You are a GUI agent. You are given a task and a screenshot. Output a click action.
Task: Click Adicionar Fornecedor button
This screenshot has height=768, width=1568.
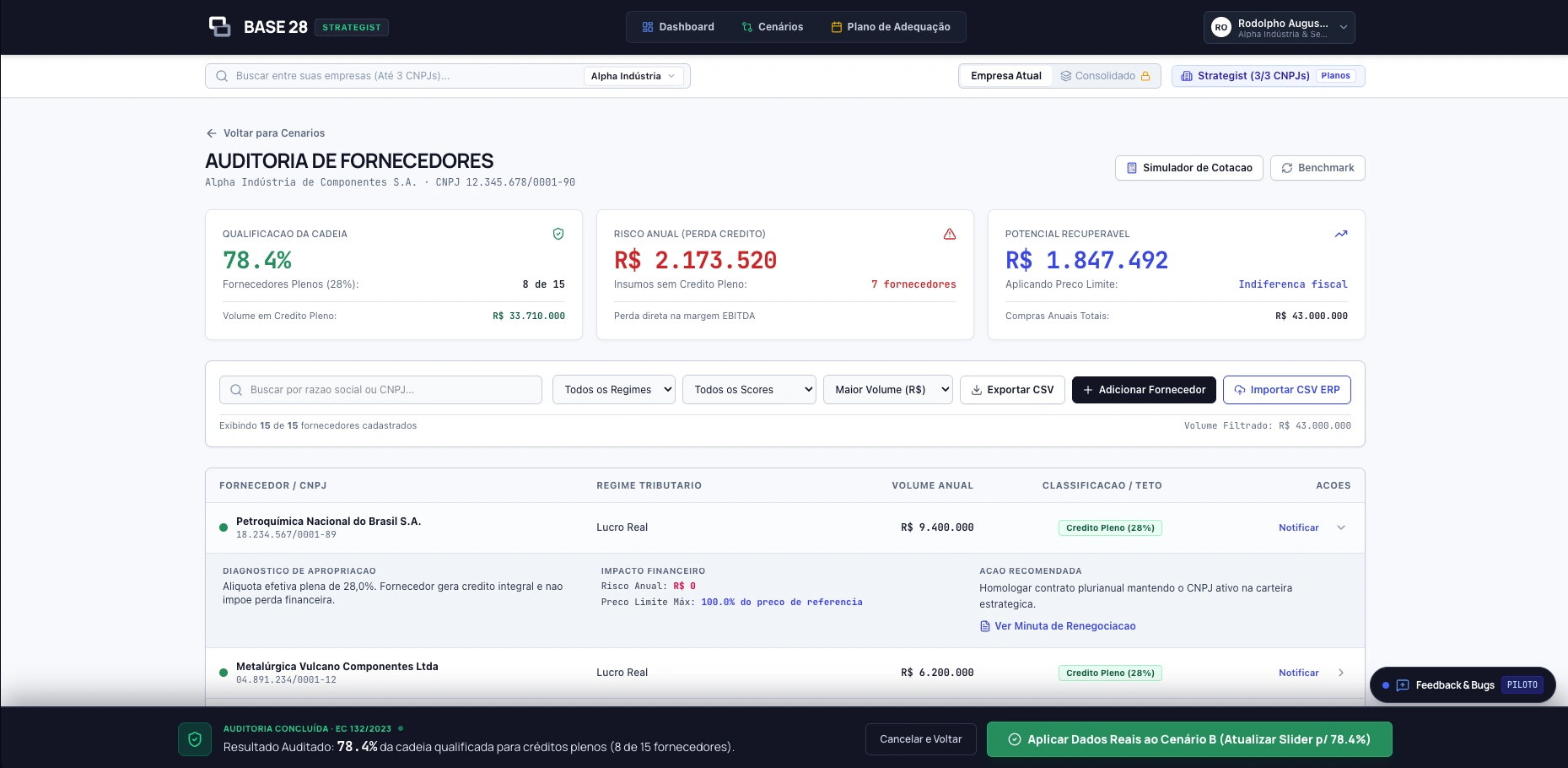[x=1144, y=390]
